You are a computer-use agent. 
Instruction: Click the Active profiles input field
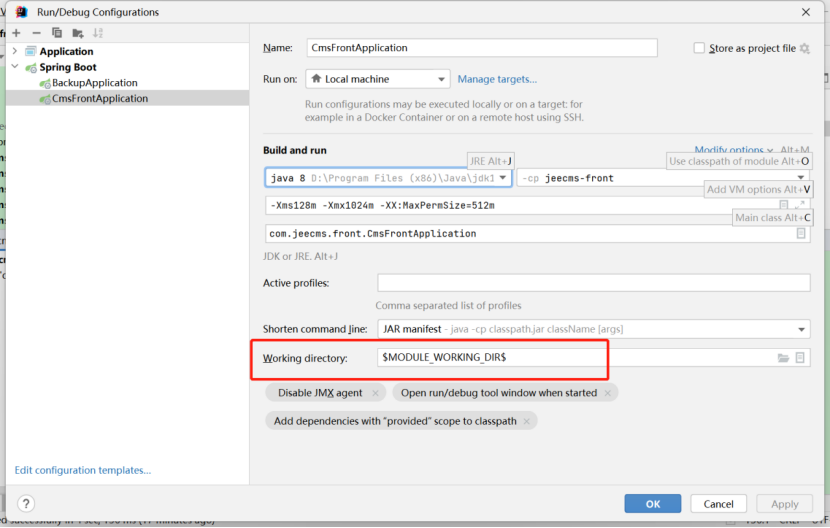(593, 283)
